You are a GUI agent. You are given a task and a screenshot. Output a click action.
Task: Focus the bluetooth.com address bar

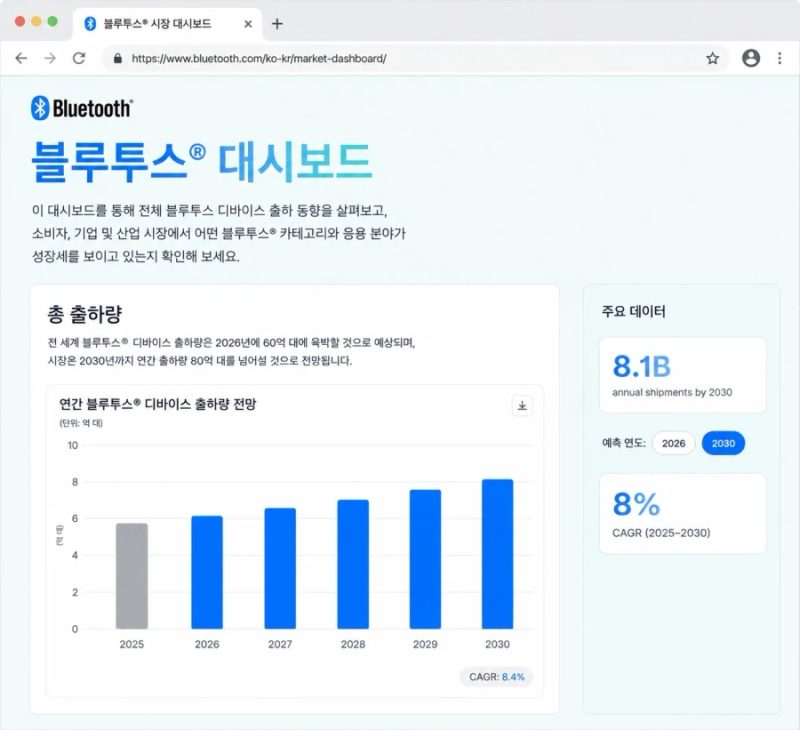click(x=414, y=58)
